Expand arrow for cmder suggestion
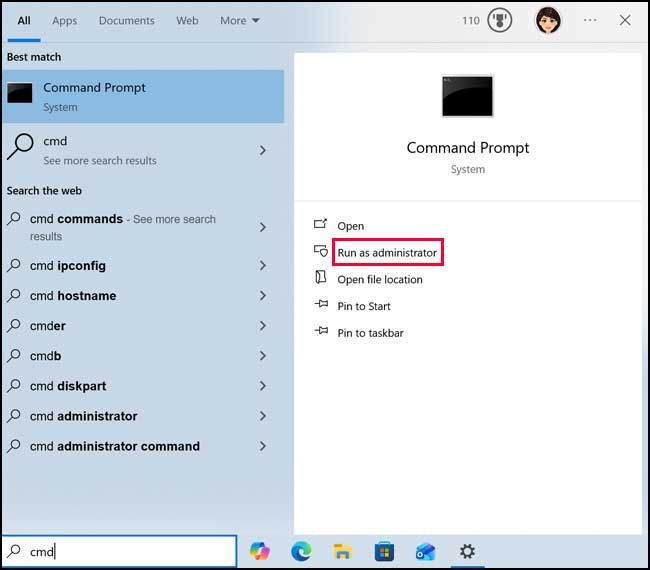The image size is (650, 570). 262,326
